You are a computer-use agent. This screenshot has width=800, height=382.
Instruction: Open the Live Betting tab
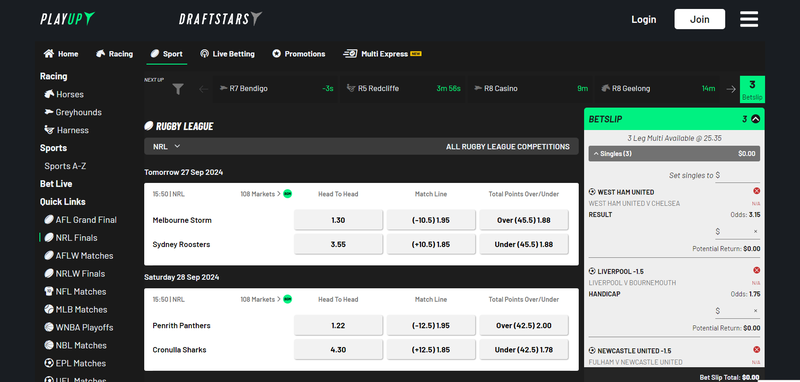tap(227, 54)
